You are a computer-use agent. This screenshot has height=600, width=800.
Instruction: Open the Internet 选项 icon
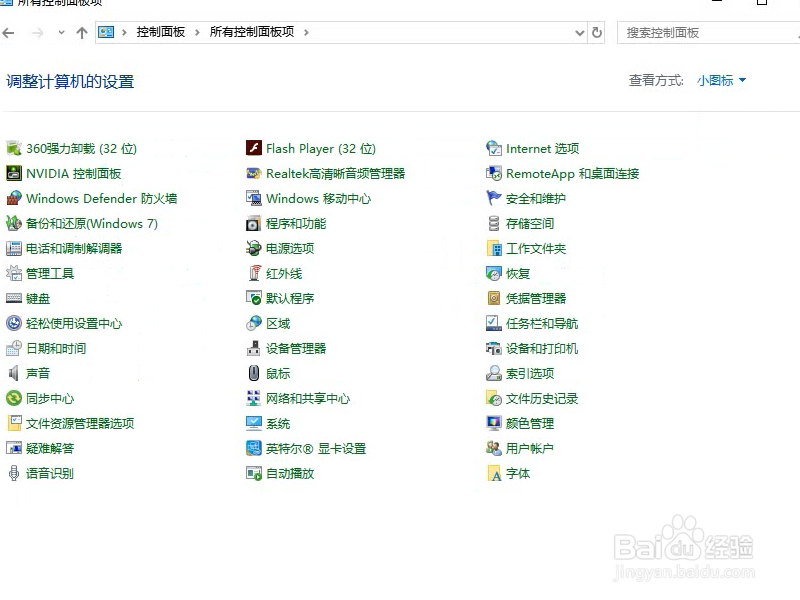(494, 148)
